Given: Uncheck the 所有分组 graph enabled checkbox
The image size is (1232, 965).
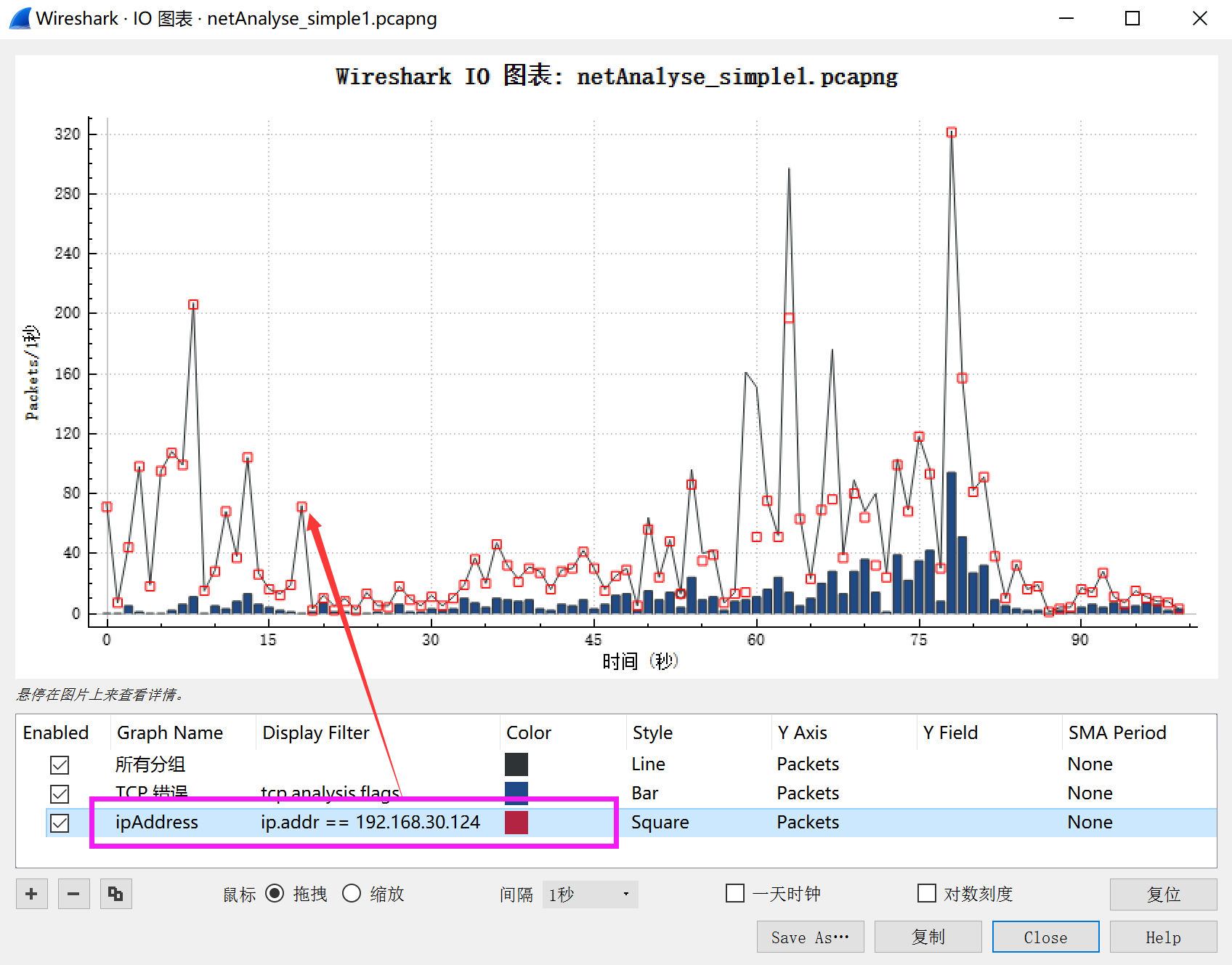Looking at the screenshot, I should click(60, 764).
